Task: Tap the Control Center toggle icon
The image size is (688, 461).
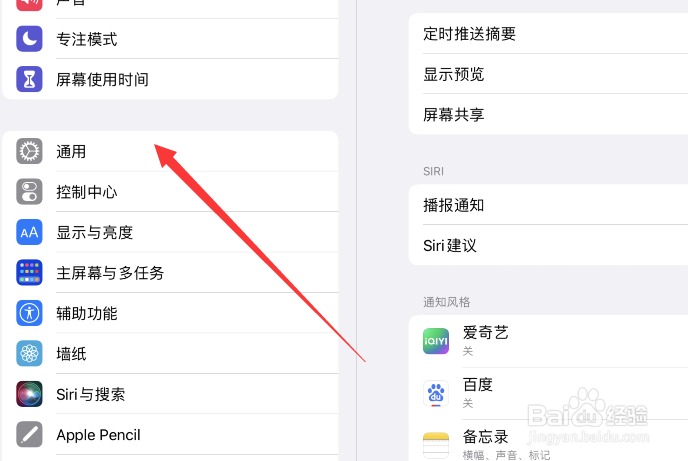Action: [x=29, y=192]
